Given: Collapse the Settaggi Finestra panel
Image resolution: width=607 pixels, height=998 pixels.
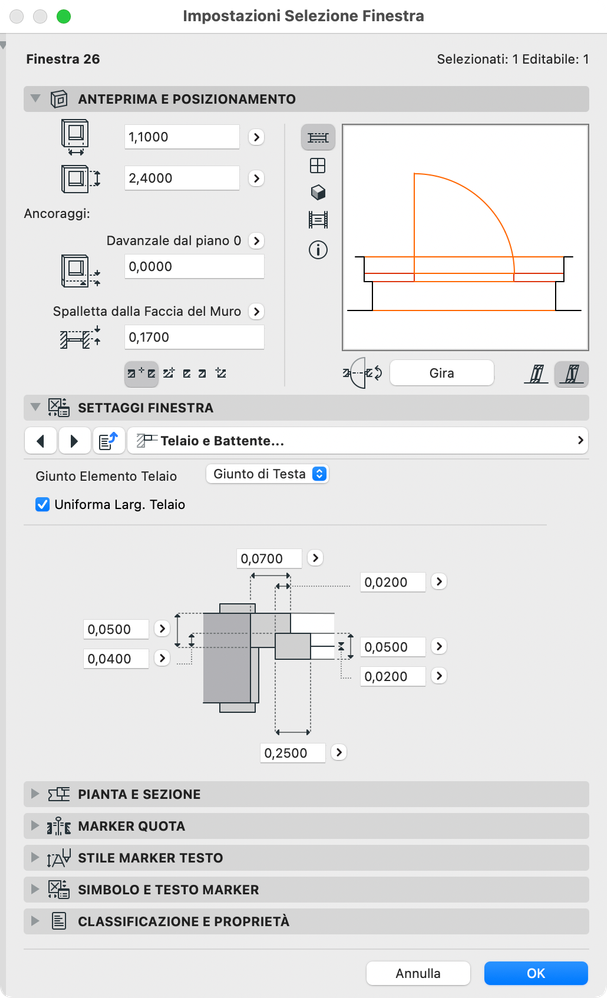Looking at the screenshot, I should coord(36,407).
